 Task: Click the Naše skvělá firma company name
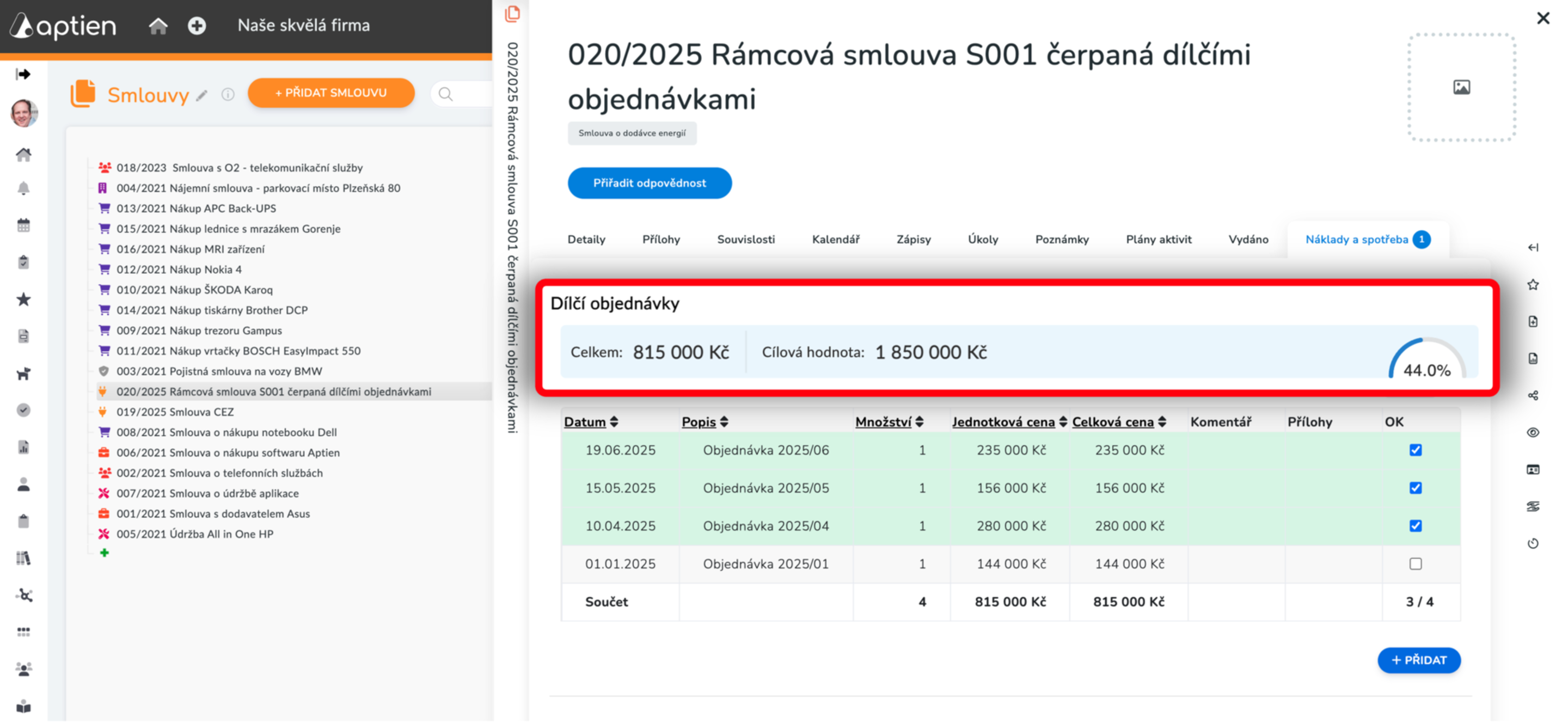pyautogui.click(x=303, y=26)
